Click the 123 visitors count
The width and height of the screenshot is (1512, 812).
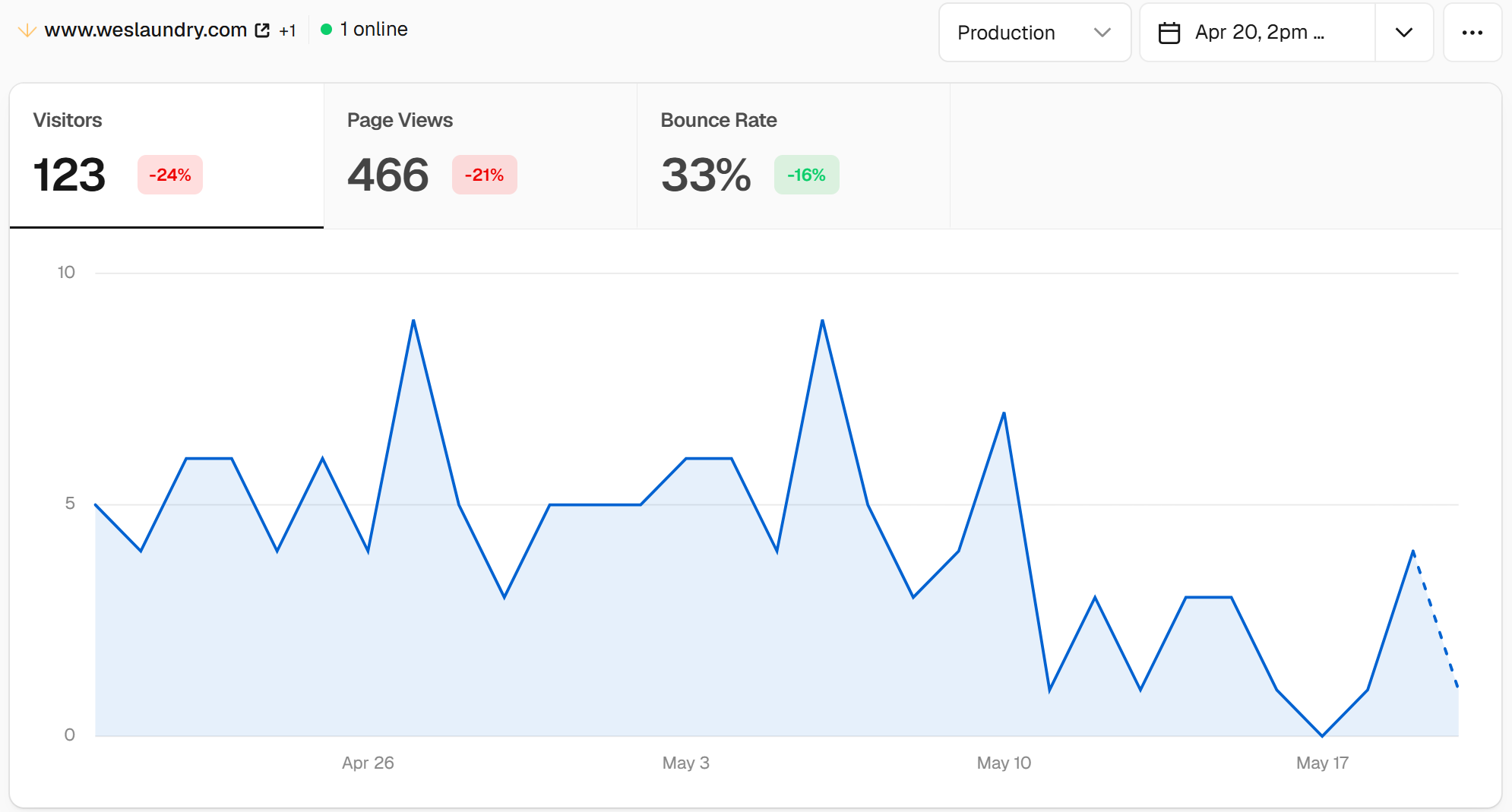(x=69, y=175)
